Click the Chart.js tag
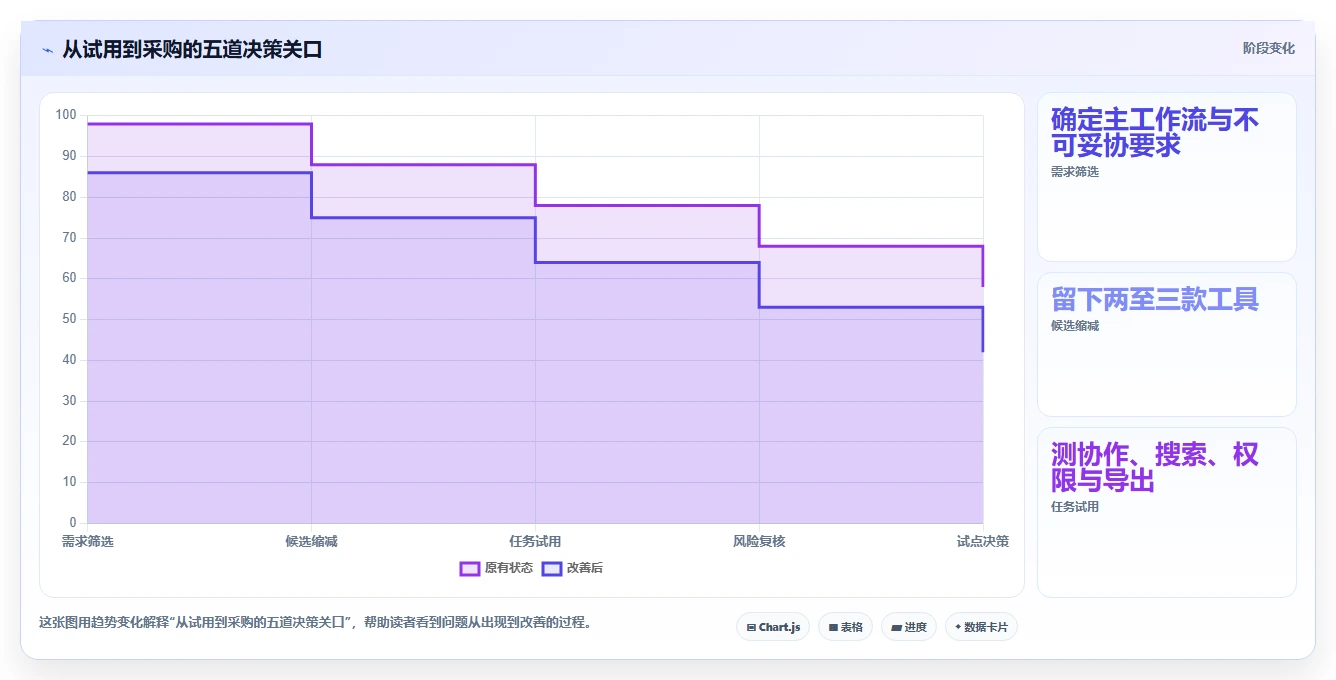The height and width of the screenshot is (680, 1336). click(773, 627)
